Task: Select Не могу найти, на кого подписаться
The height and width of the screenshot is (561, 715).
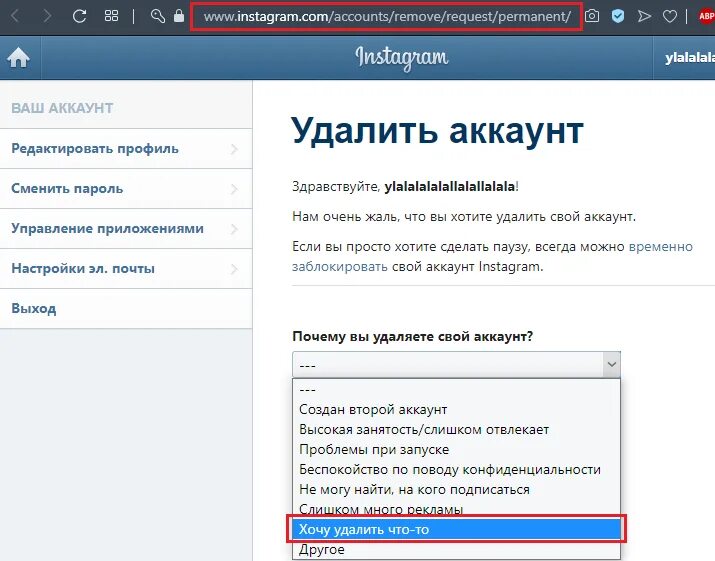Action: (x=456, y=490)
